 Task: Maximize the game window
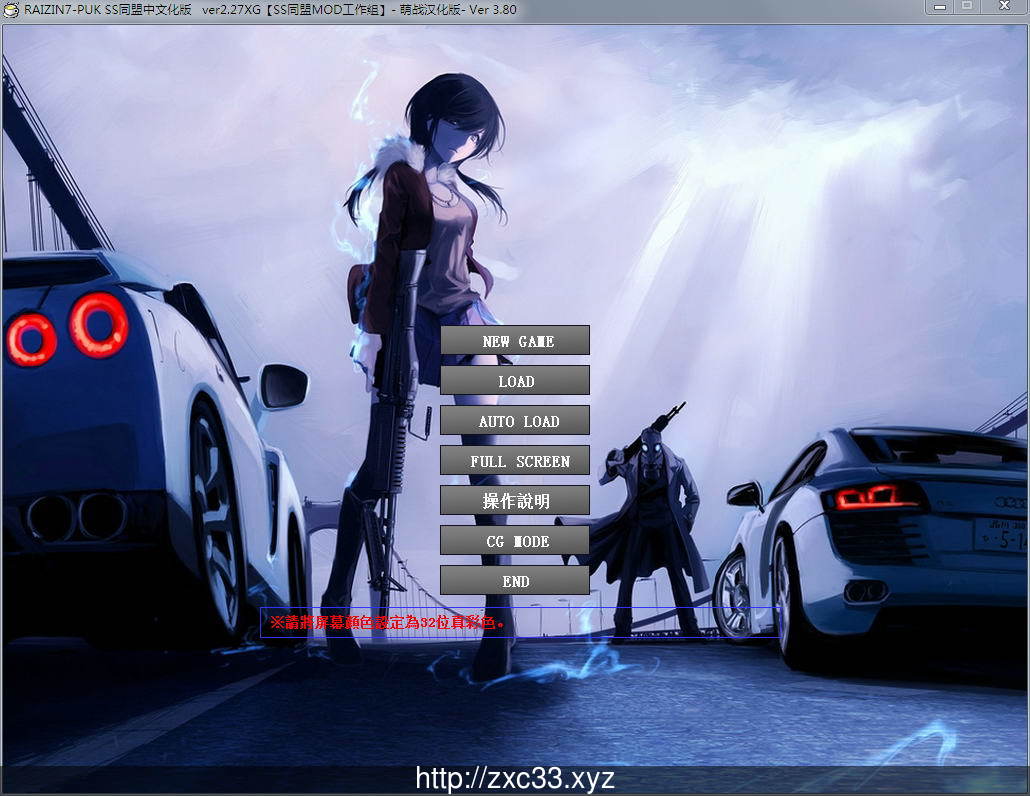(967, 7)
